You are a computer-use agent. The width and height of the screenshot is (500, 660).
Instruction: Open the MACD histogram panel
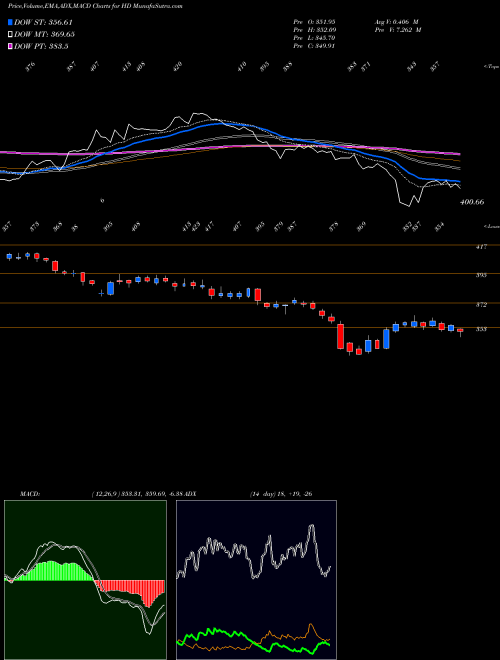tap(85, 580)
